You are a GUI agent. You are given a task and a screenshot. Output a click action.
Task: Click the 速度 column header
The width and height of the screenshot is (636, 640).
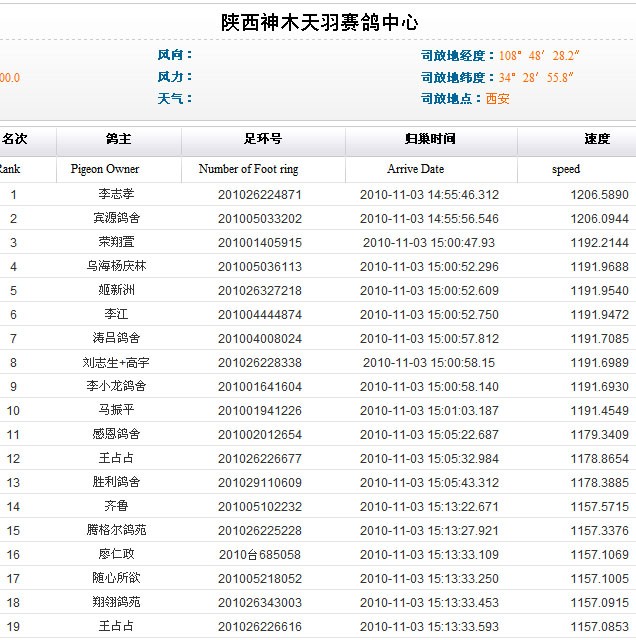(596, 140)
